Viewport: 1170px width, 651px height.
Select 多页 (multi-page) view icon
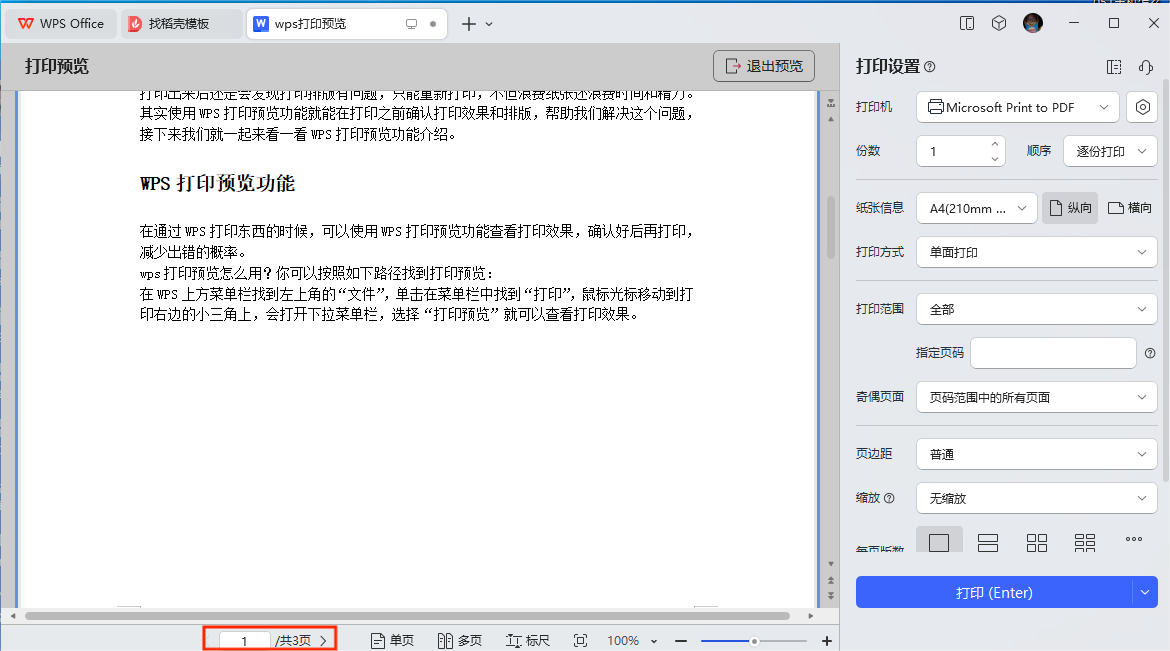(x=459, y=640)
